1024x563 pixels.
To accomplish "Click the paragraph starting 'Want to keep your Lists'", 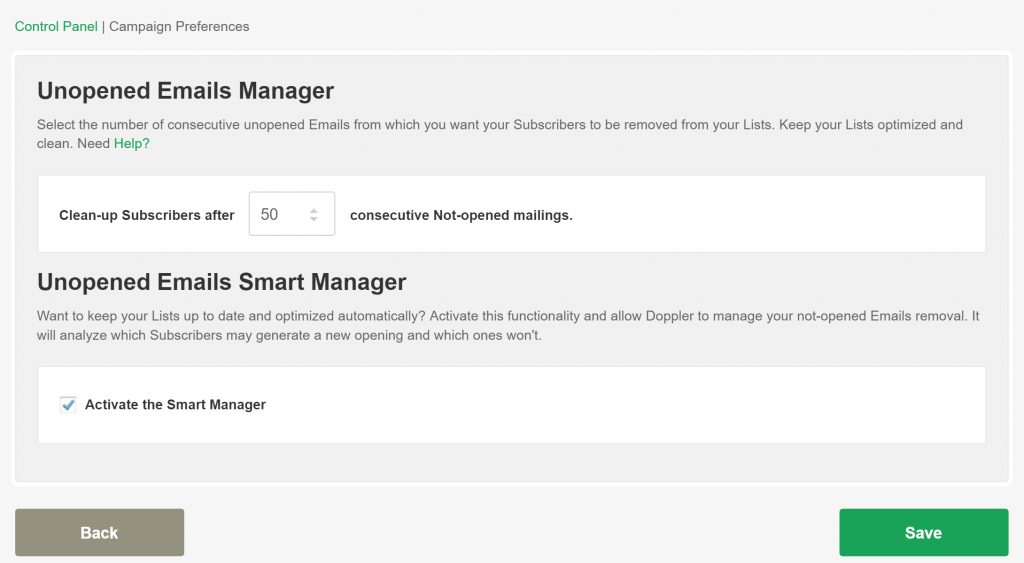I will [508, 325].
